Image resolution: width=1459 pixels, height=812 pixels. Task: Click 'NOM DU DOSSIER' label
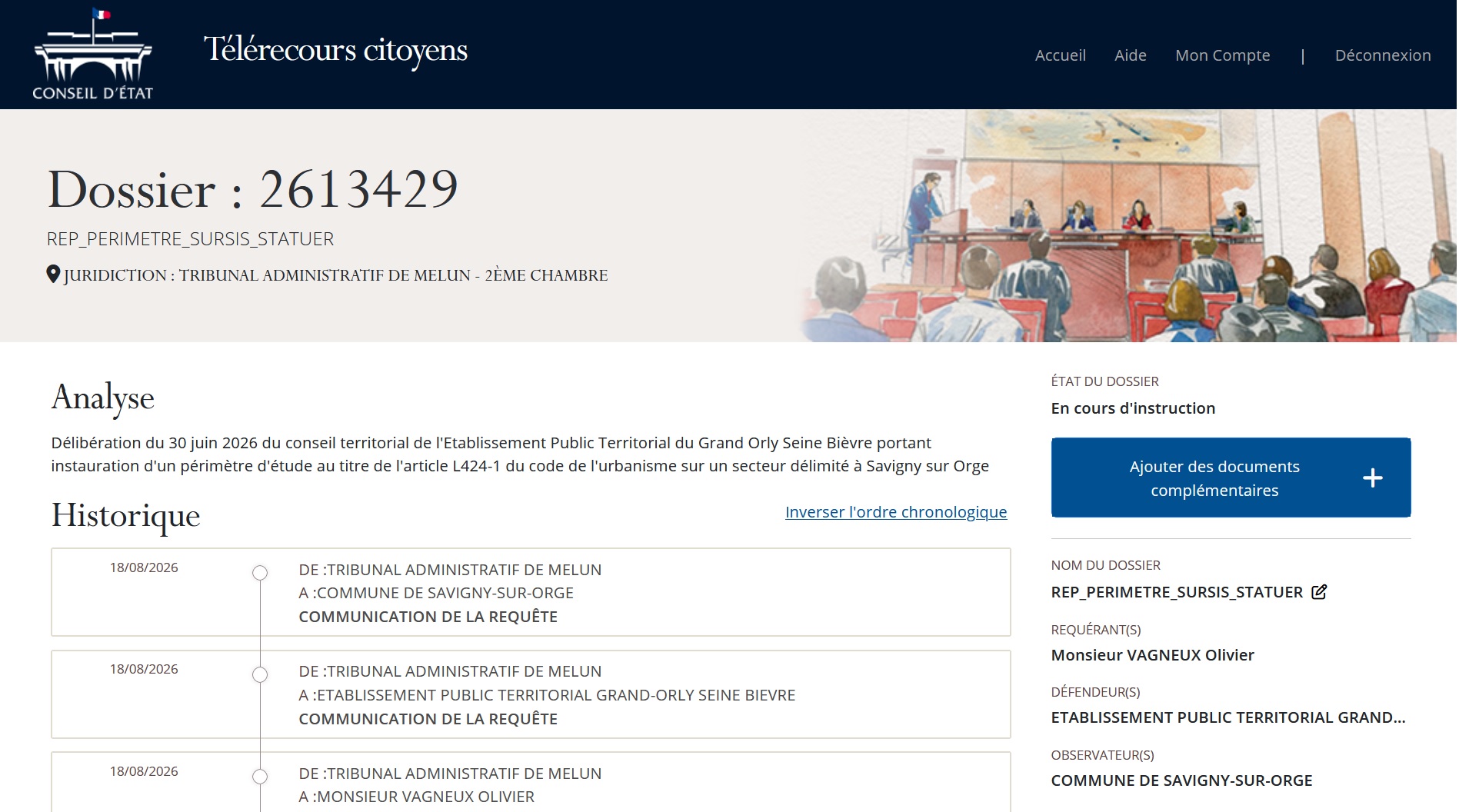pyautogui.click(x=1105, y=565)
